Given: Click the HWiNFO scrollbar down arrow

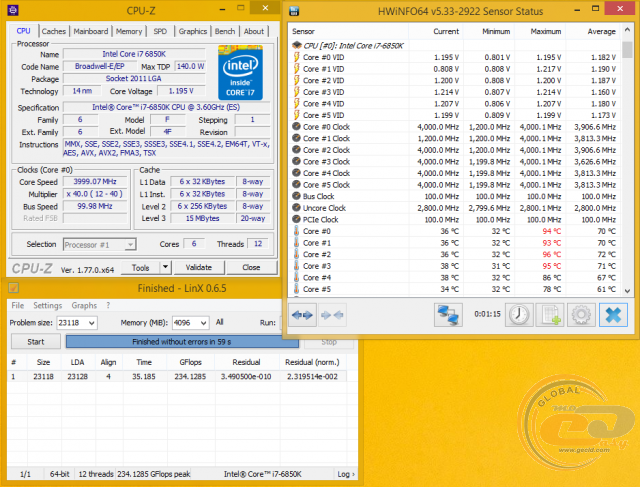Looking at the screenshot, I should [x=627, y=291].
